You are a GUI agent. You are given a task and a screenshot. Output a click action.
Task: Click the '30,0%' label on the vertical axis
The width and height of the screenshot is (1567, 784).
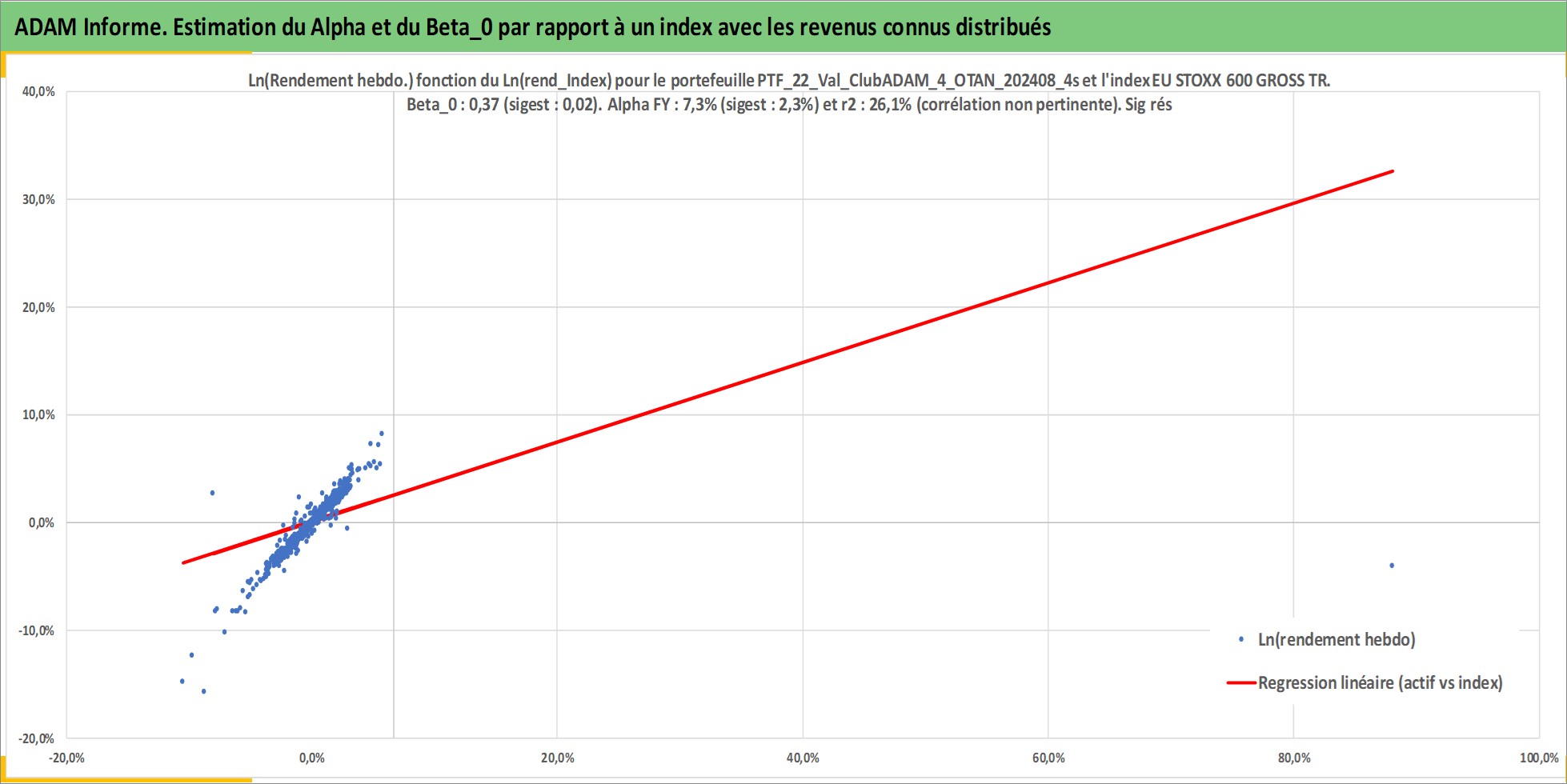click(x=38, y=200)
